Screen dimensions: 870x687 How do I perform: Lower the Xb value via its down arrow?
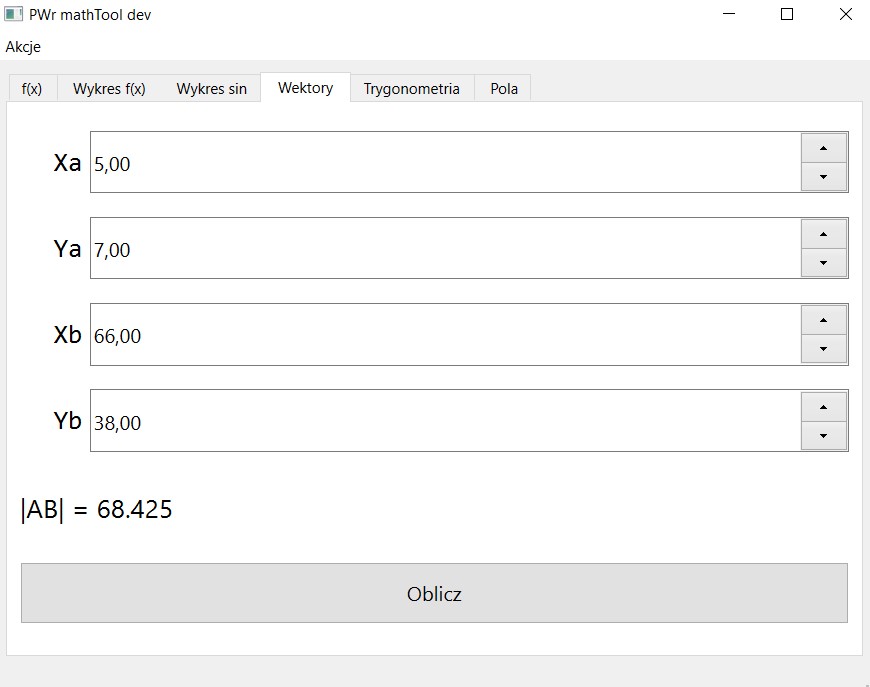[822, 350]
